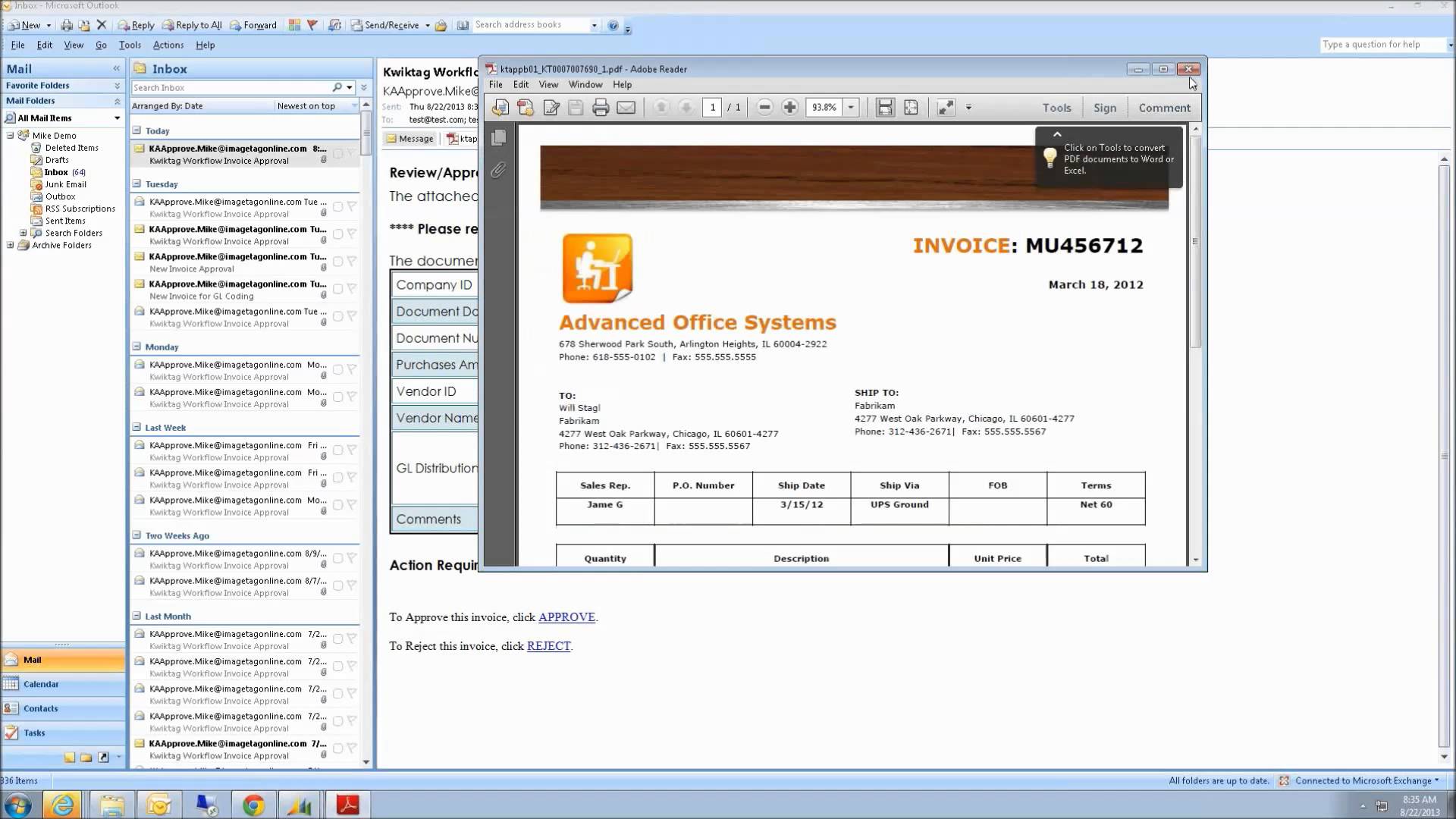Flag the New Invoice for GL Coding message
Screen dimensions: 1456x819
tap(352, 289)
